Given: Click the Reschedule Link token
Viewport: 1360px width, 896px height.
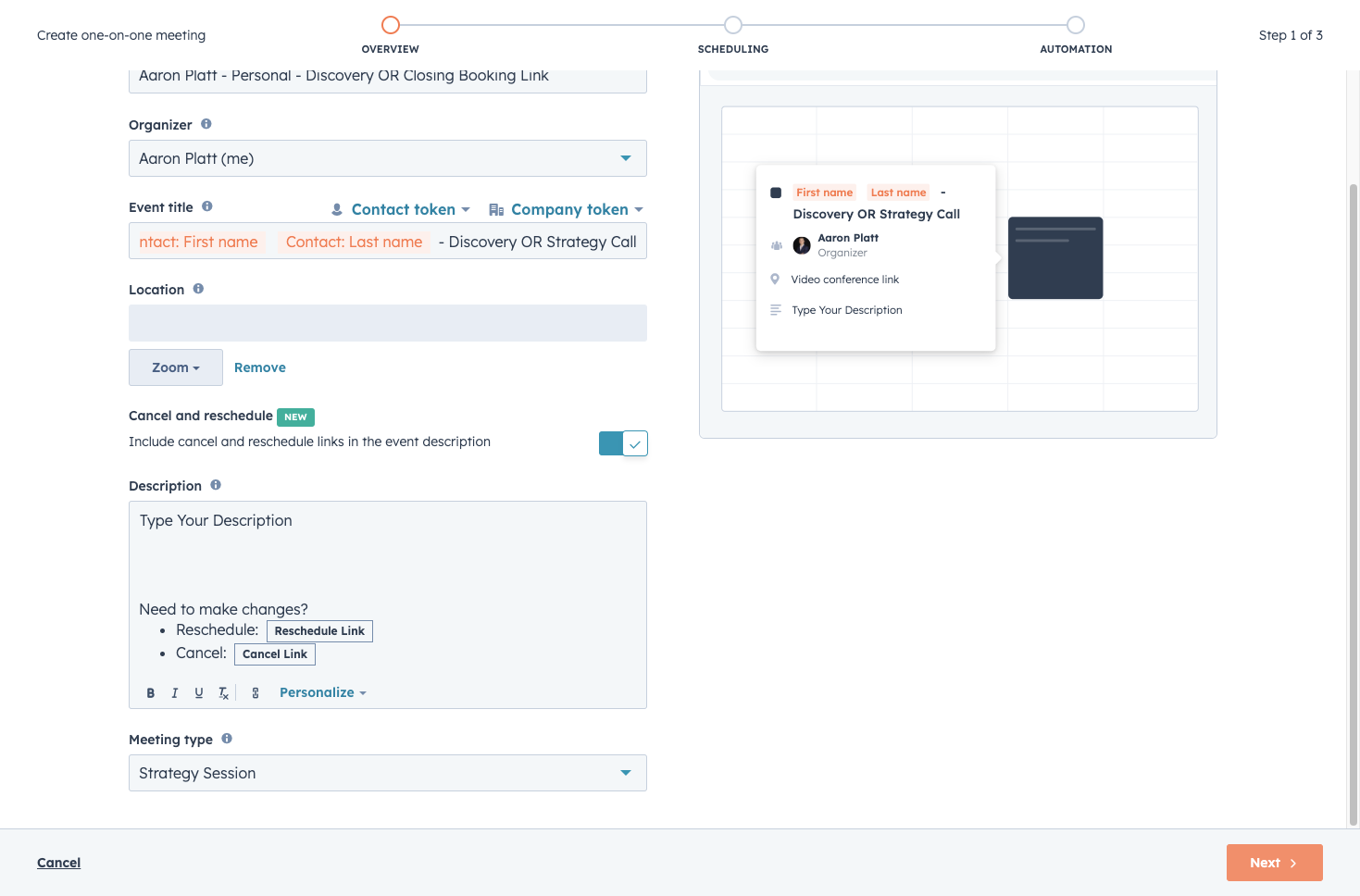Looking at the screenshot, I should tap(319, 631).
